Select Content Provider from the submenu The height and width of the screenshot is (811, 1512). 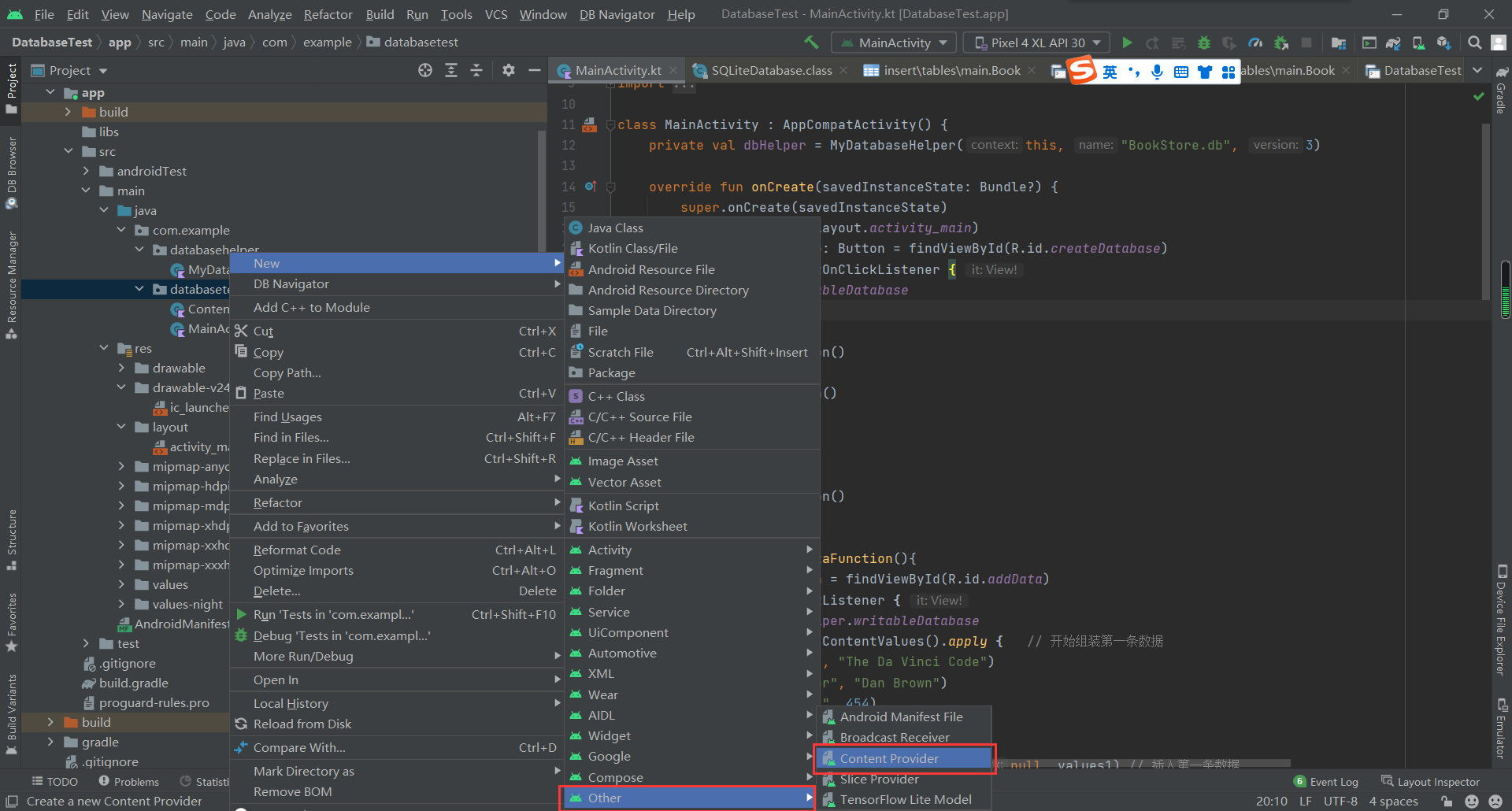(x=889, y=758)
